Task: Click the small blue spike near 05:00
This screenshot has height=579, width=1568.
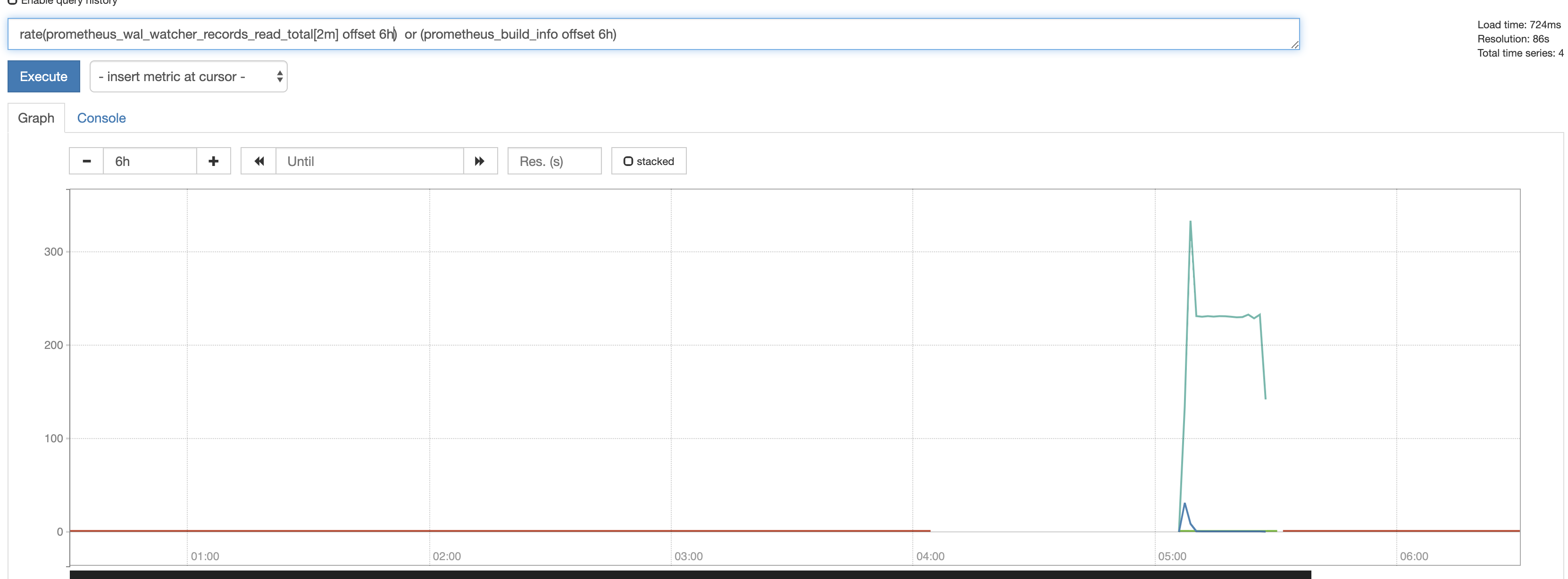Action: coord(1184,504)
